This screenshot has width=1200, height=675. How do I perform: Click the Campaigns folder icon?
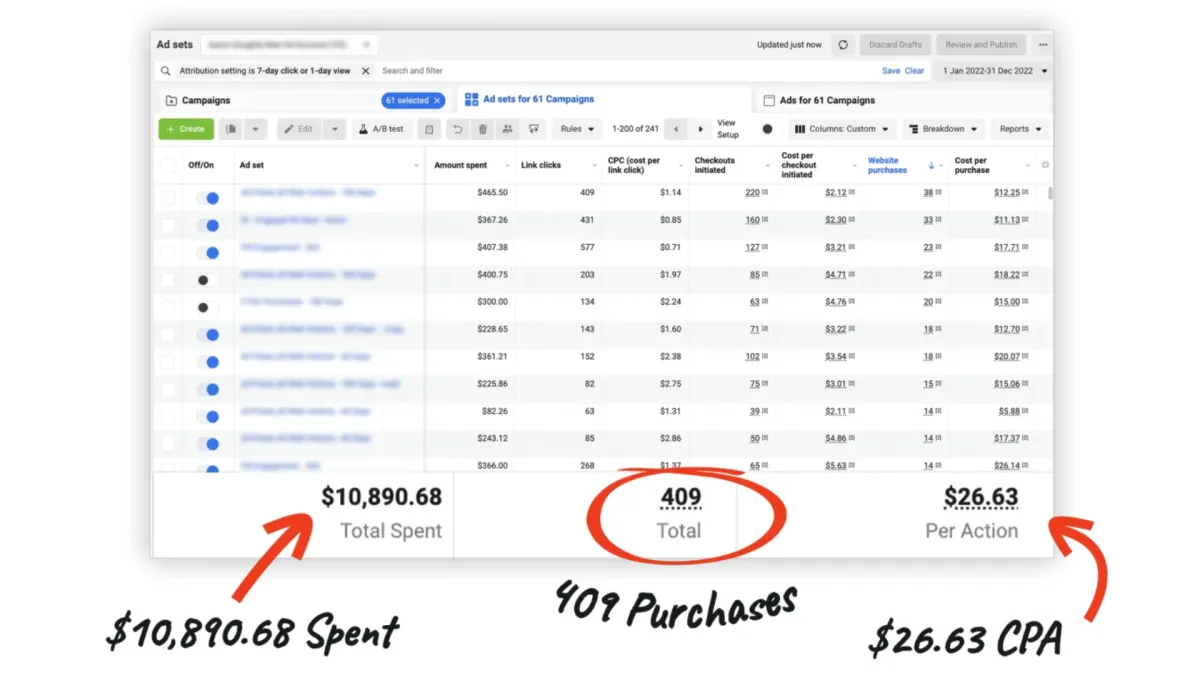171,100
